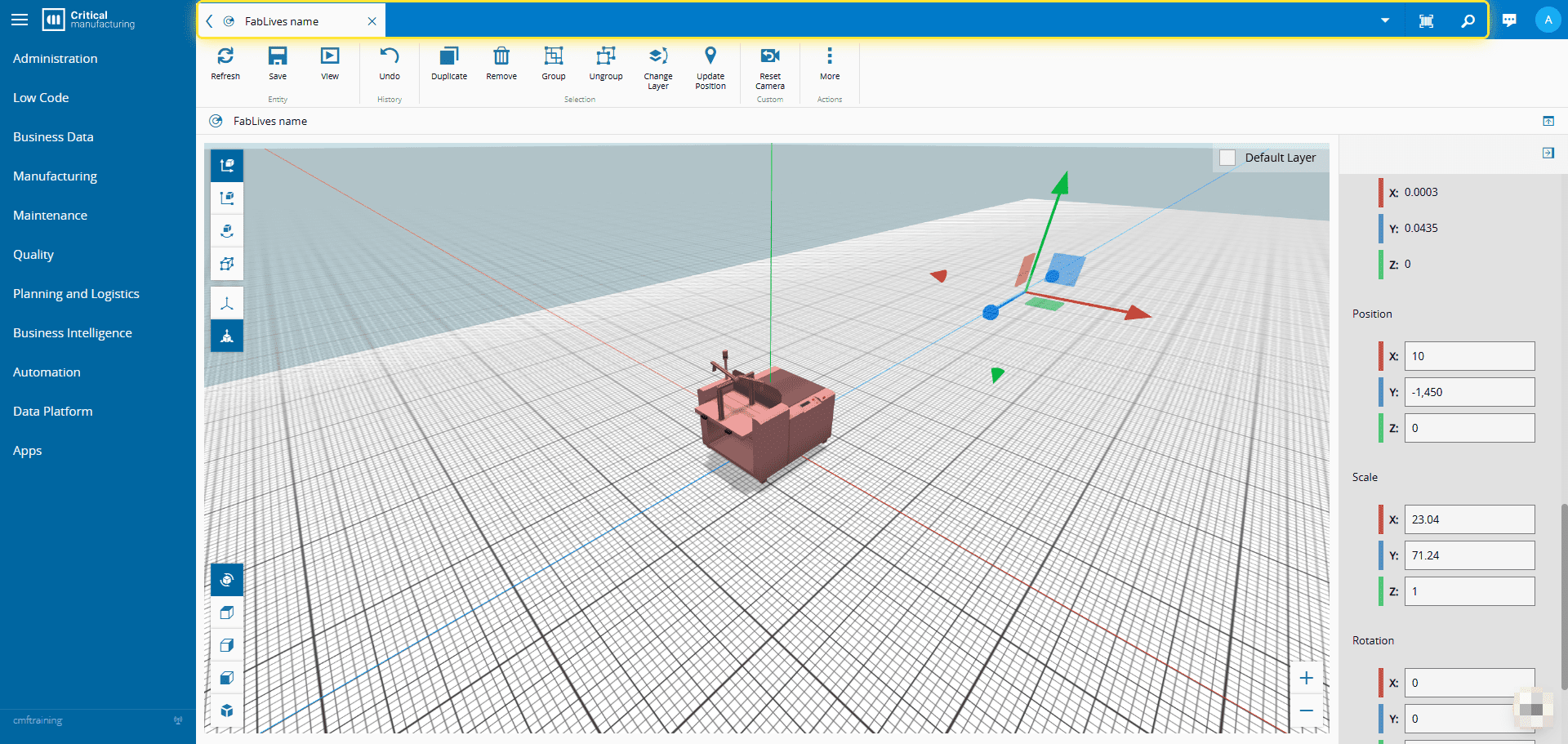Click the properties panel vertical scrollbar
Image resolution: width=1568 pixels, height=744 pixels.
1564,596
